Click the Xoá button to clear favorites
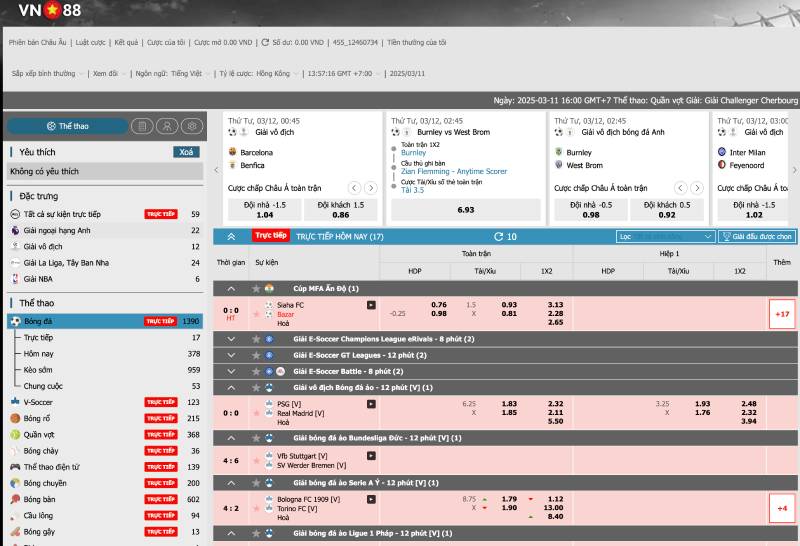This screenshot has width=800, height=546. point(185,152)
